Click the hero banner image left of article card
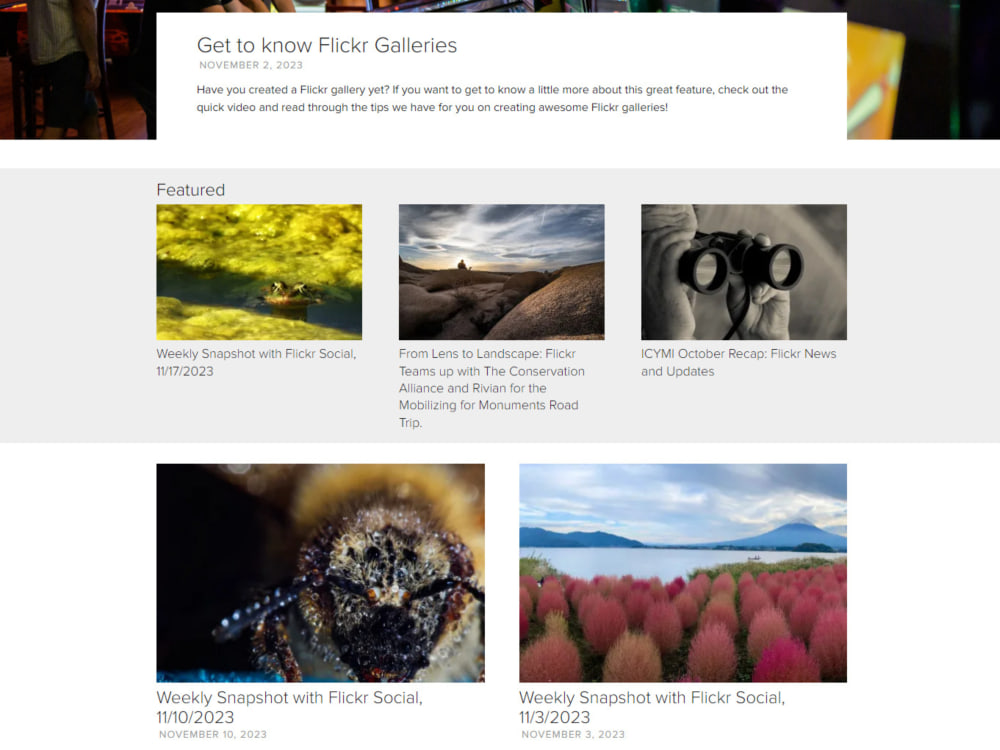Screen dimensions: 1000x750 pos(78,70)
